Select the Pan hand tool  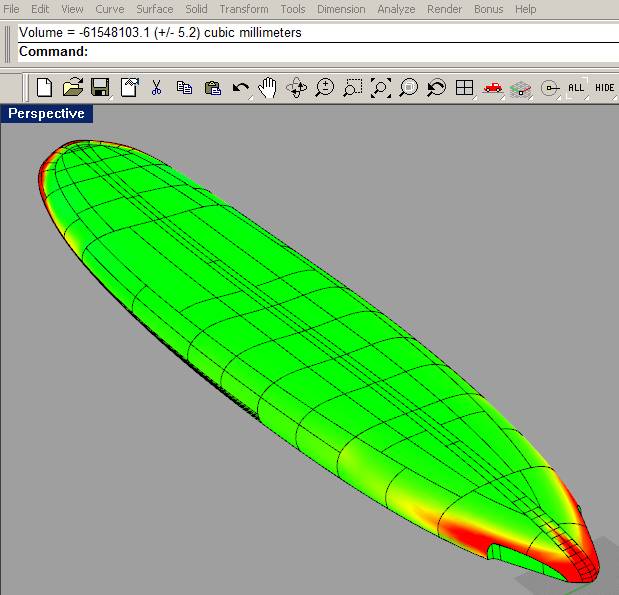click(267, 88)
